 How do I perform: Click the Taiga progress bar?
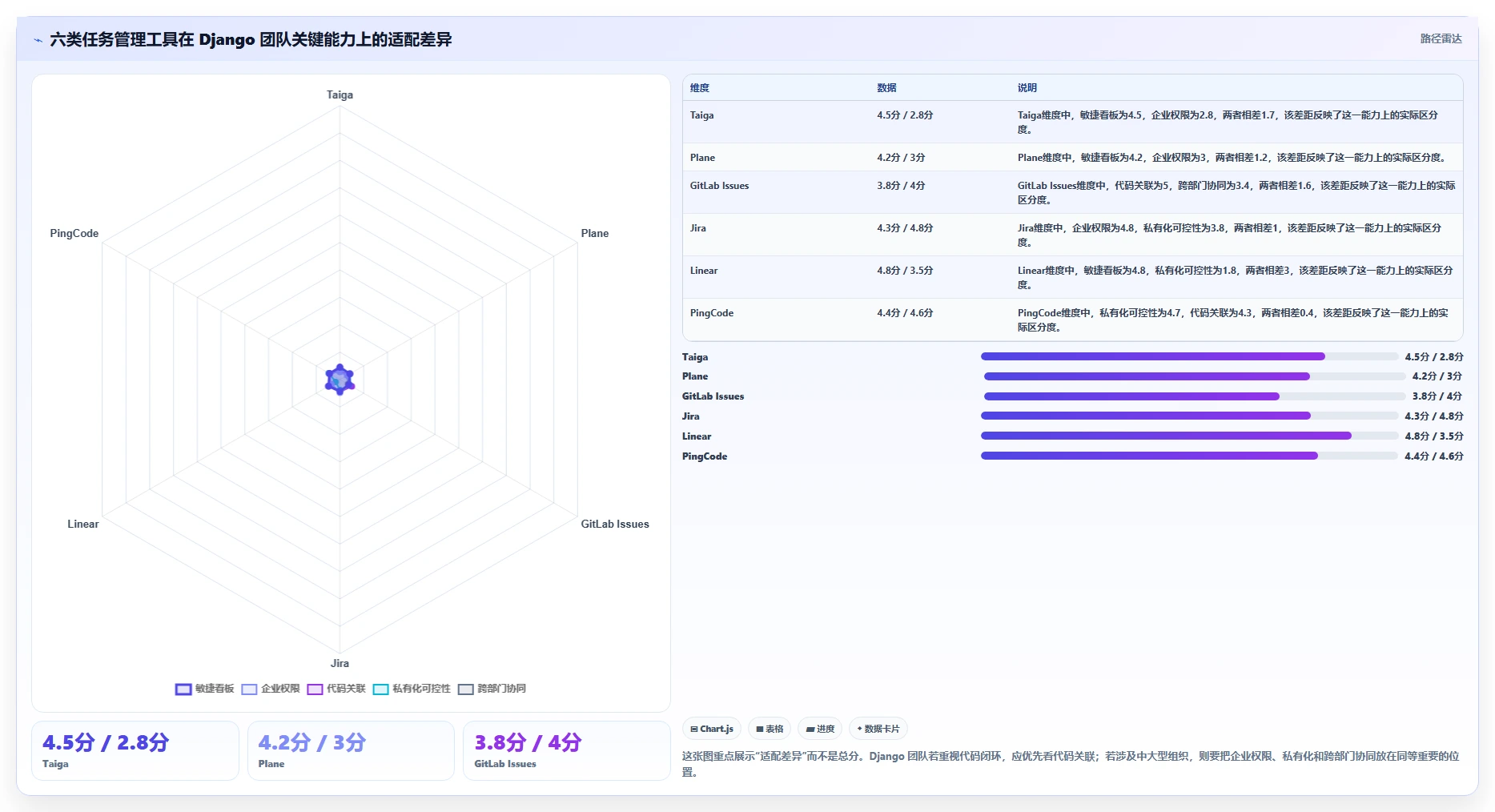(1189, 356)
